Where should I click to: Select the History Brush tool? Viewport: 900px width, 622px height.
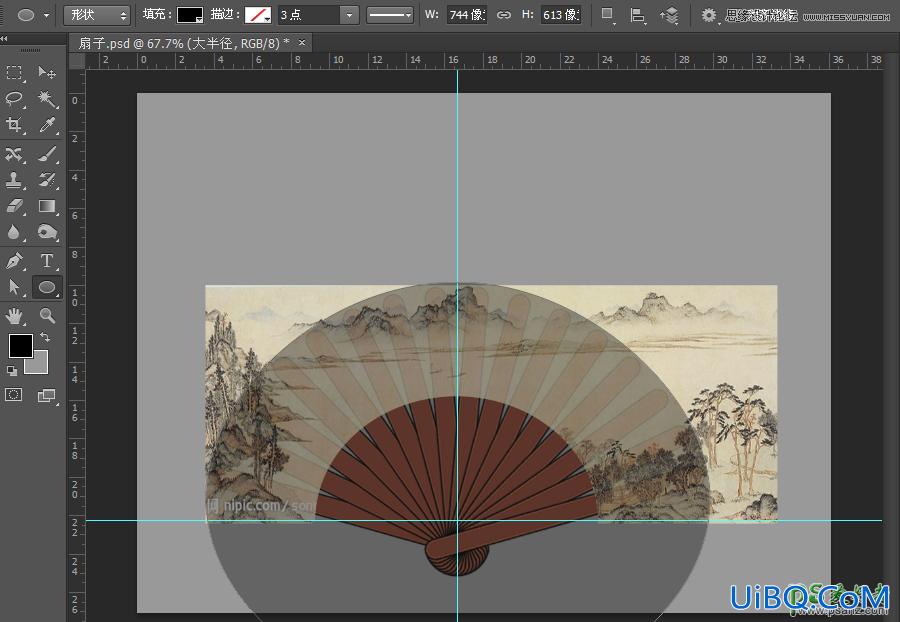point(47,180)
